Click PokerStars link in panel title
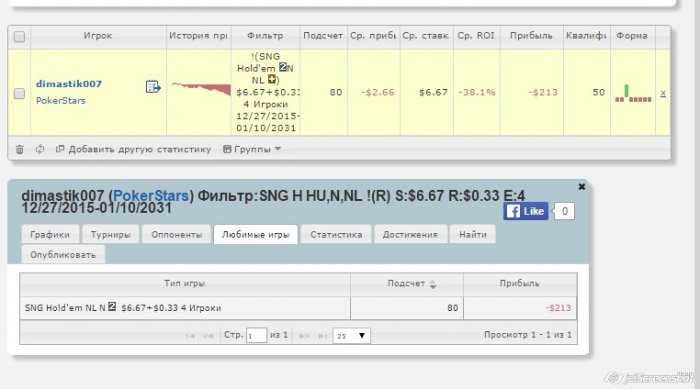Image resolution: width=700 pixels, height=389 pixels. point(151,196)
